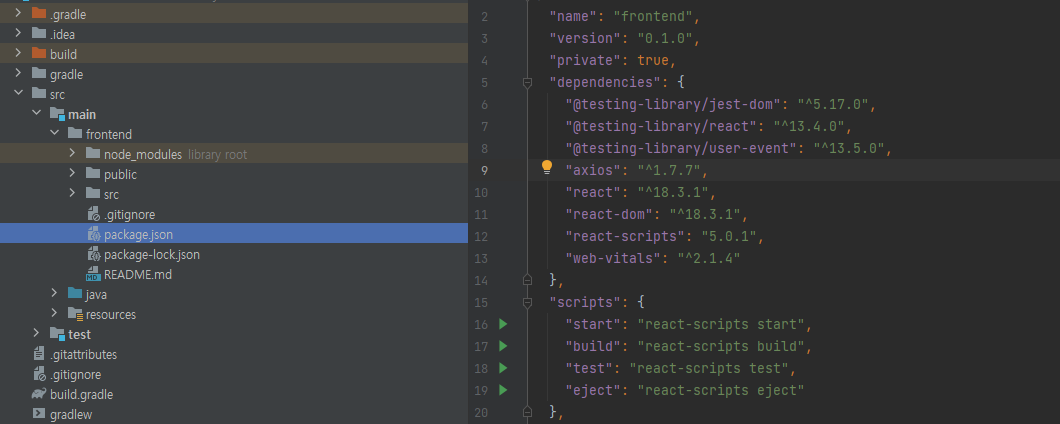Click the public folder icon
The width and height of the screenshot is (1060, 424).
click(93, 174)
